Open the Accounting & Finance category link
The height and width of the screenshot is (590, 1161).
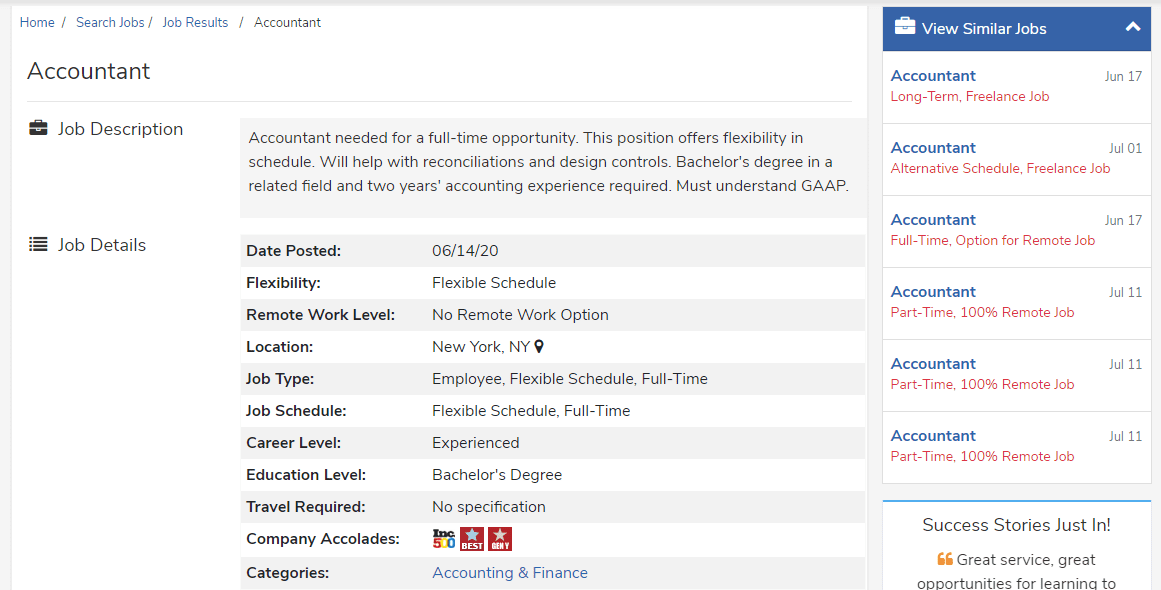pos(510,572)
